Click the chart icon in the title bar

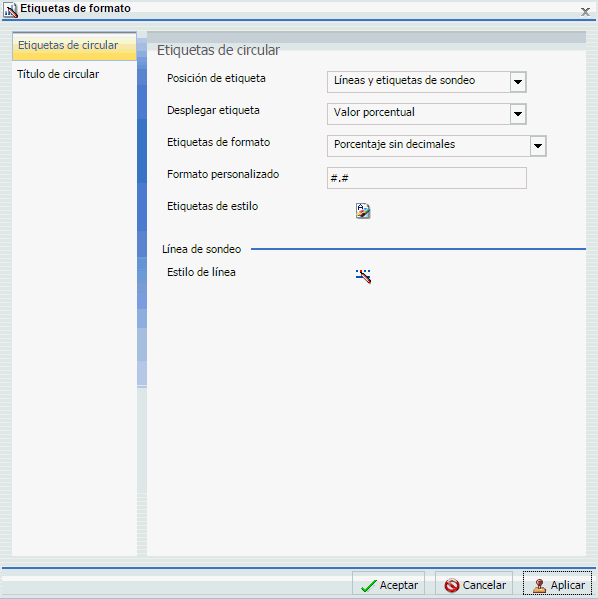click(10, 10)
